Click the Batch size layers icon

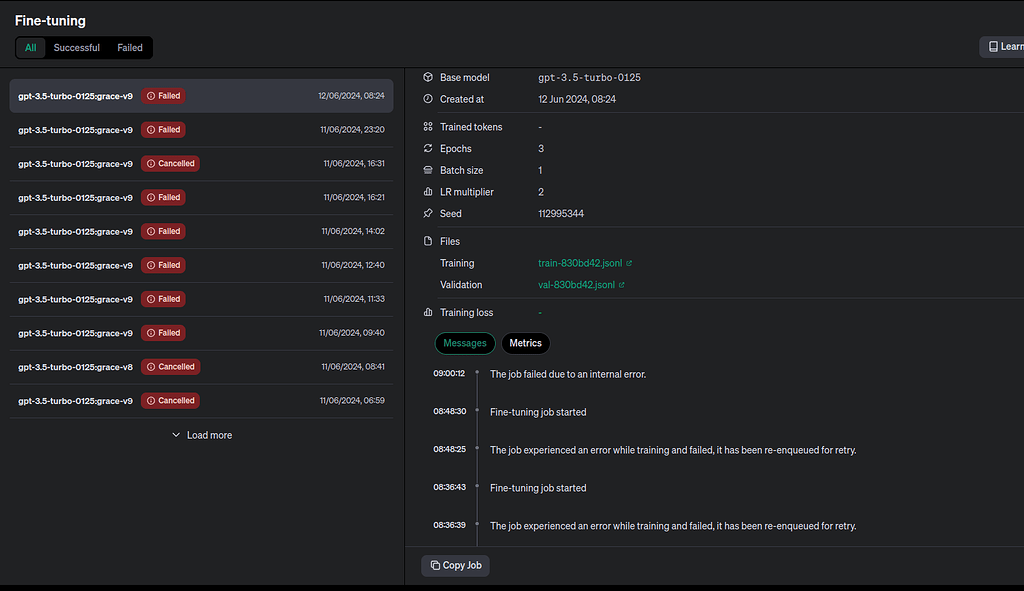point(429,170)
